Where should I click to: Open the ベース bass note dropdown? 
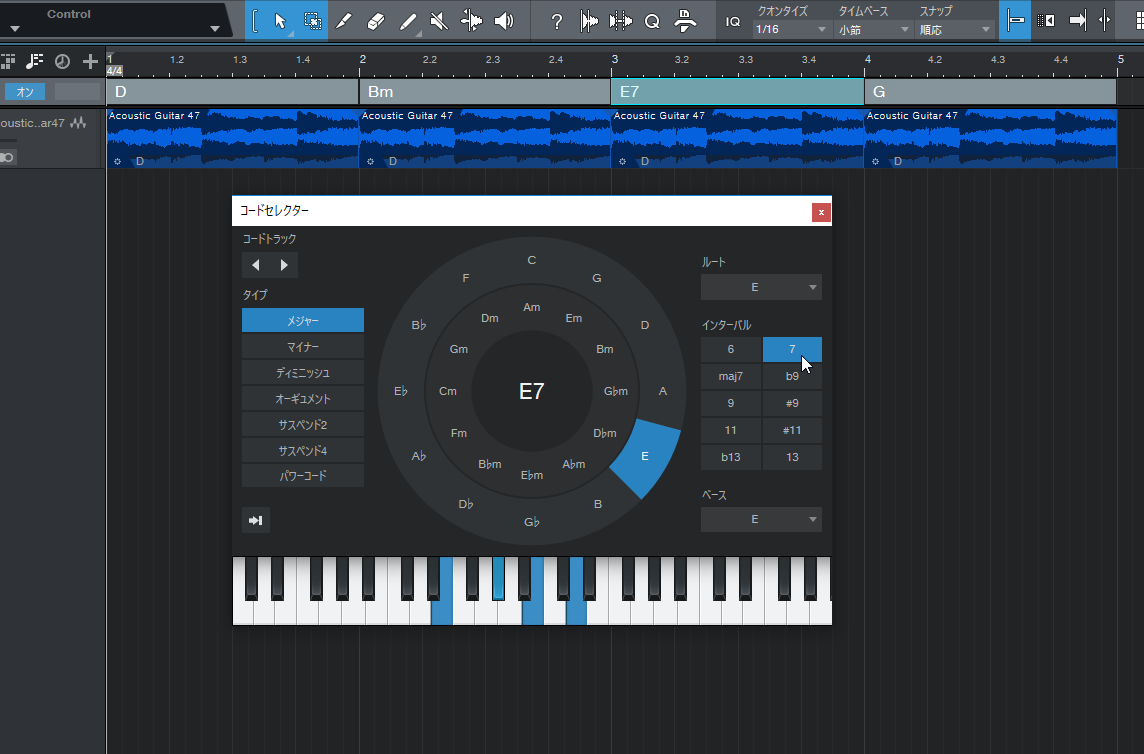(761, 519)
